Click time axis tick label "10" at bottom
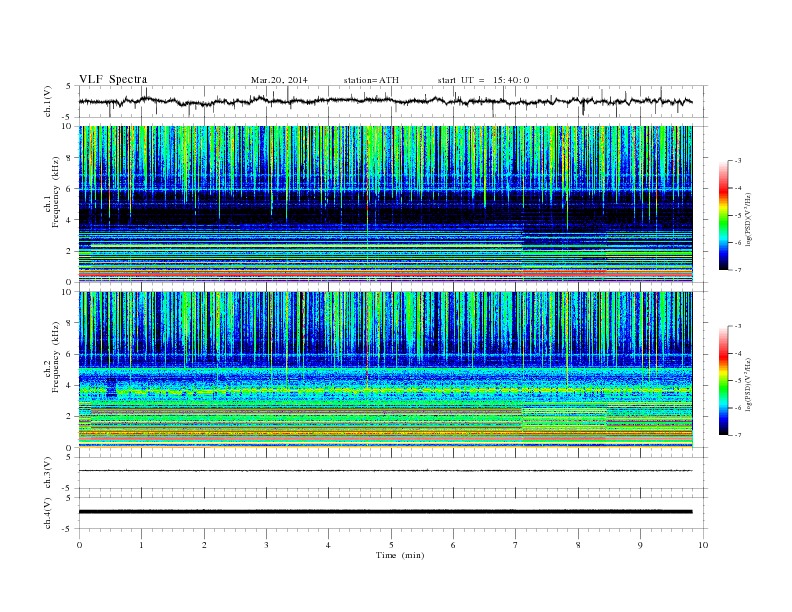This screenshot has height=612, width=792. click(x=703, y=545)
